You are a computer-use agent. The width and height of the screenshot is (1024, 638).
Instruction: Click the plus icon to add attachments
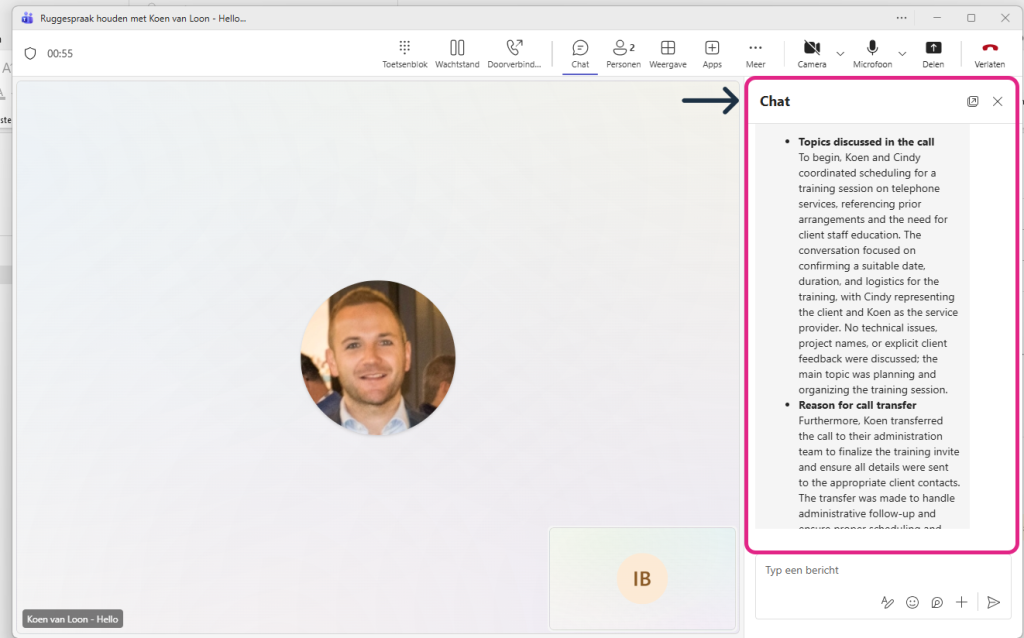click(x=961, y=602)
